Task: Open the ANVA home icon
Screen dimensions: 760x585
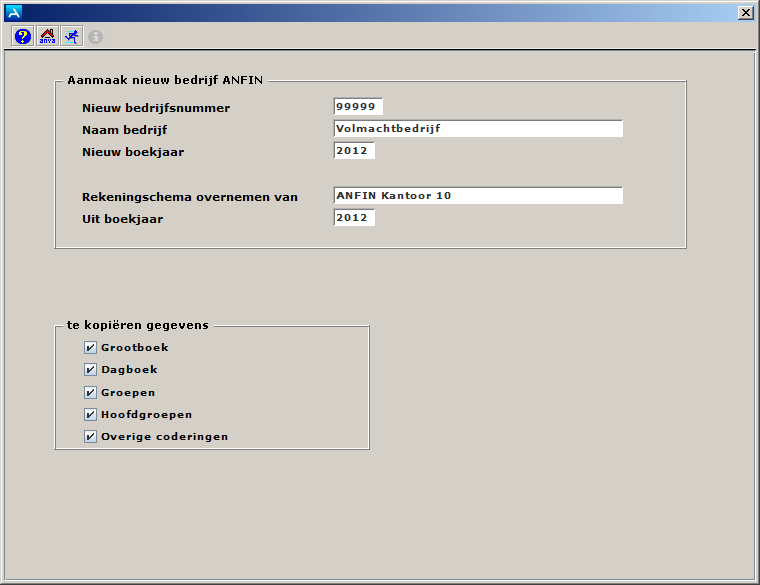Action: coord(47,36)
